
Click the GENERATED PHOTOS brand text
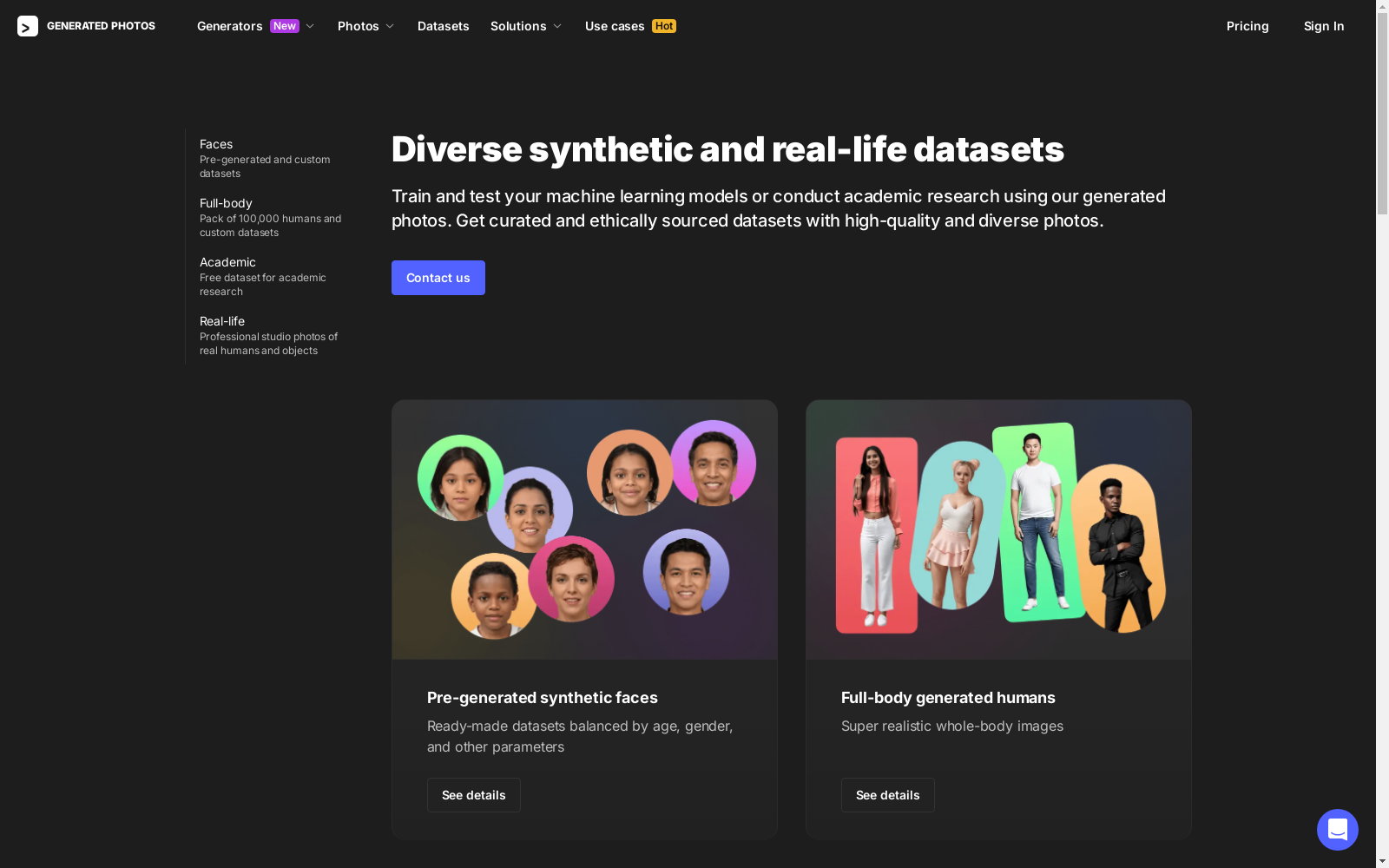(101, 26)
